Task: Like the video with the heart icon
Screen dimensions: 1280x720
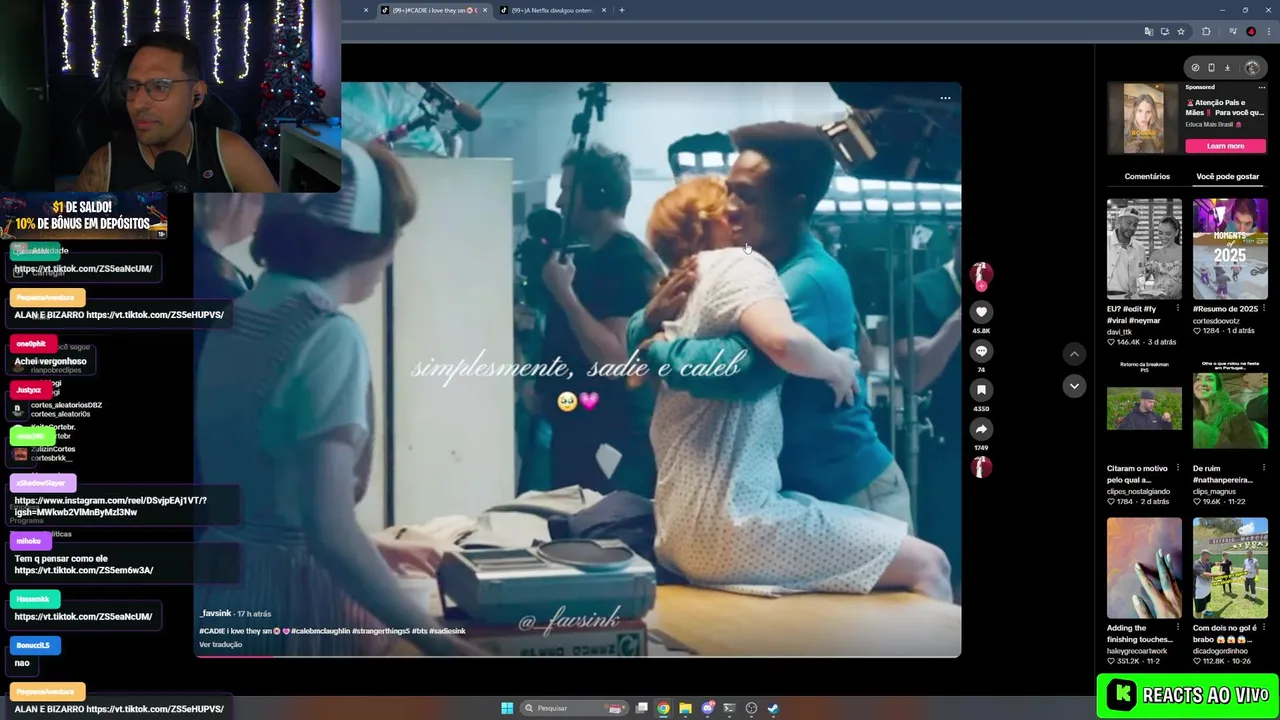Action: (981, 312)
